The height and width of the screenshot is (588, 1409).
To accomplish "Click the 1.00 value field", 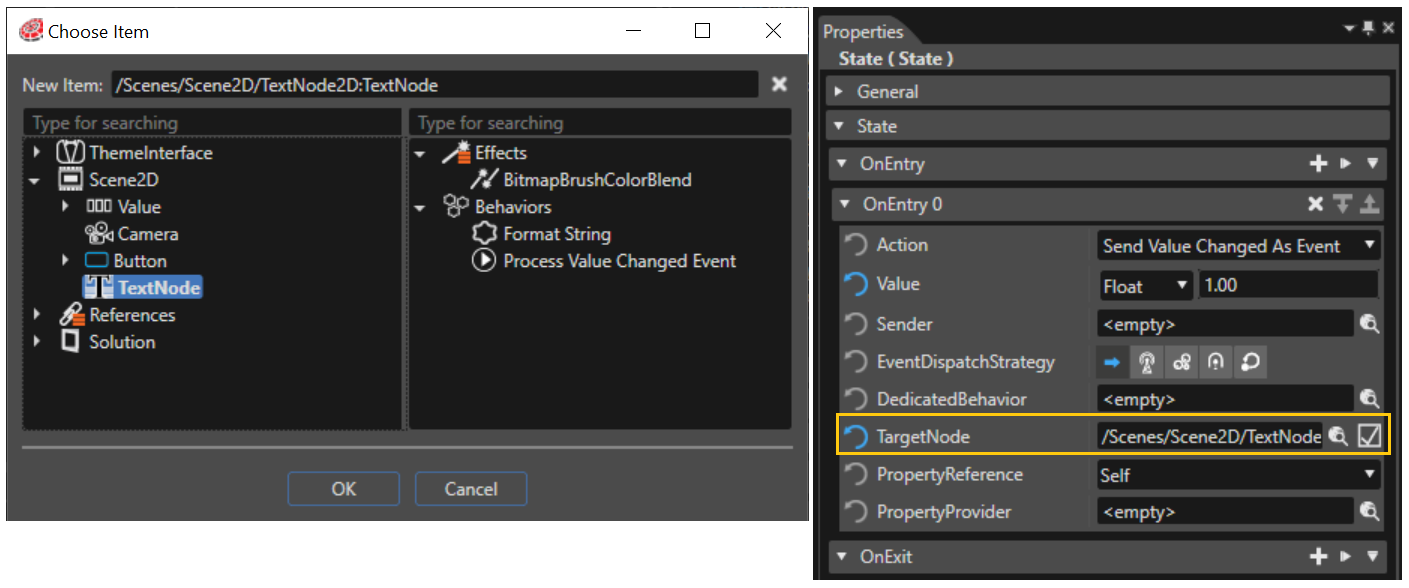I will point(1289,285).
